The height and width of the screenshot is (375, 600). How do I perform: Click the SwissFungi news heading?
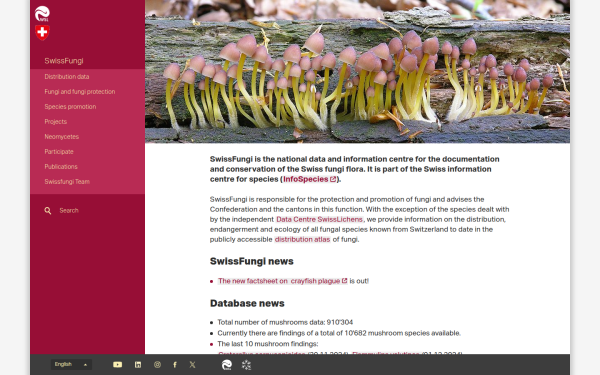[251, 261]
